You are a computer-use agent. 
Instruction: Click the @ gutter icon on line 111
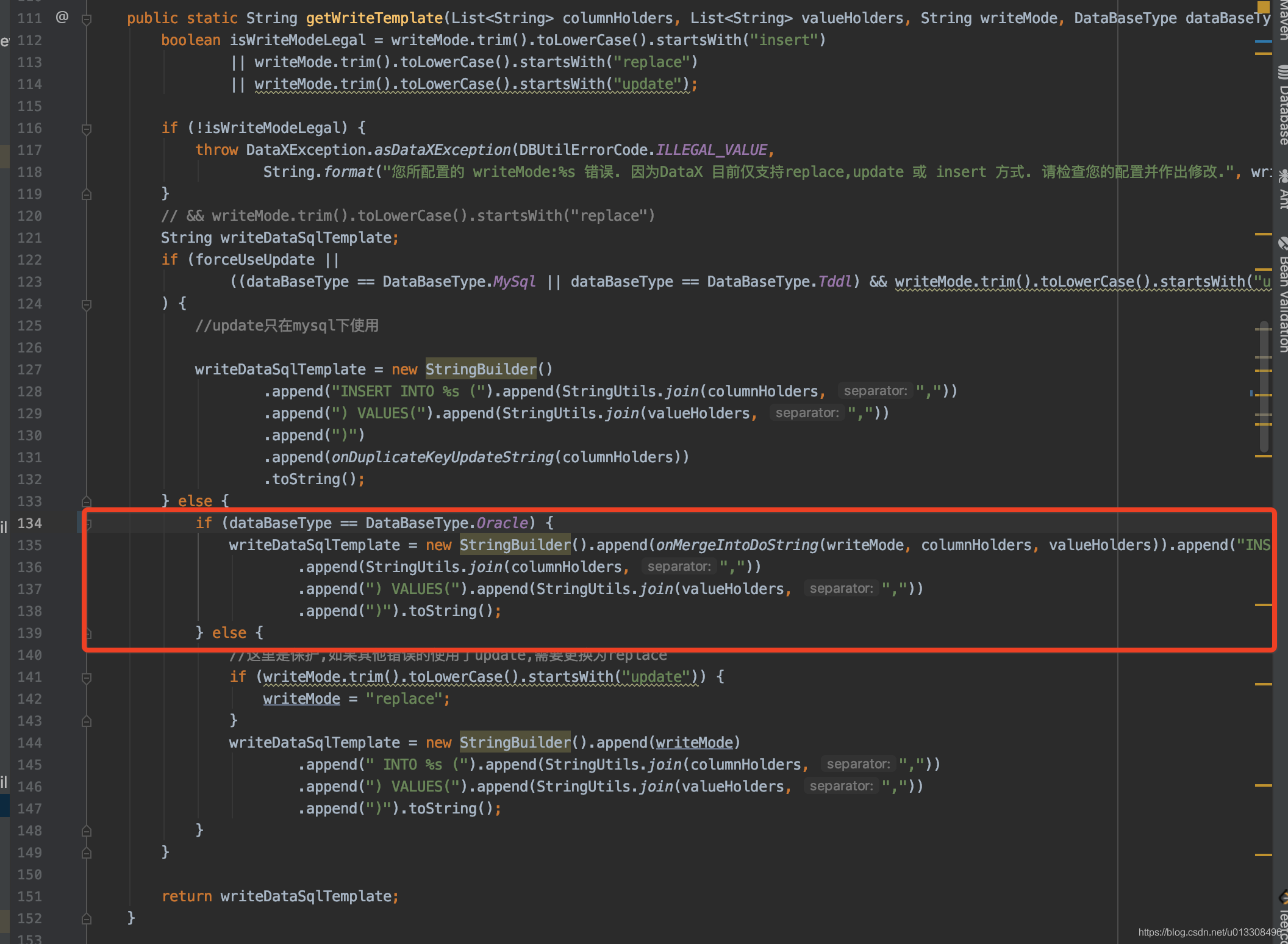coord(62,17)
